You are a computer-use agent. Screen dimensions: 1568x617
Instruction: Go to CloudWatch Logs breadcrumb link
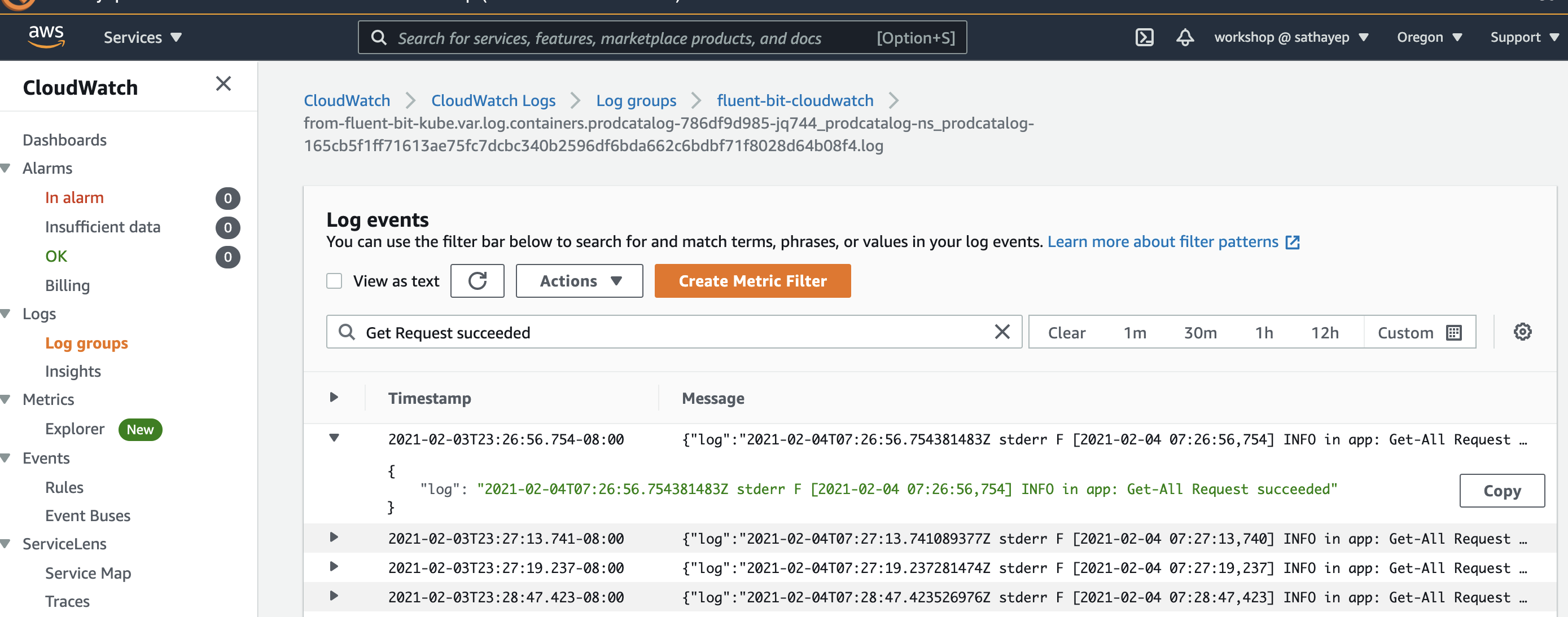pos(493,101)
